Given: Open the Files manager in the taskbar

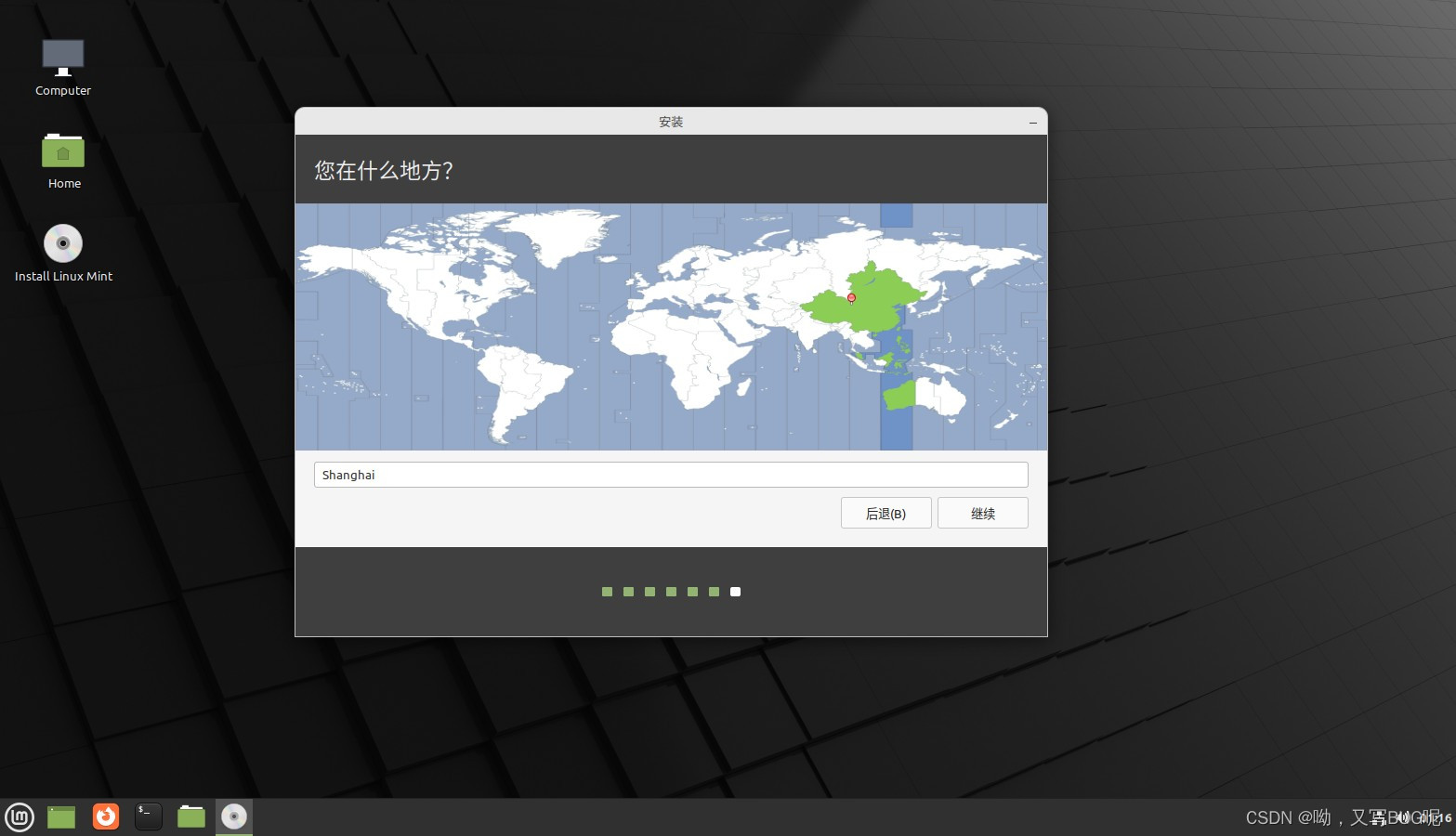Looking at the screenshot, I should pyautogui.click(x=191, y=816).
